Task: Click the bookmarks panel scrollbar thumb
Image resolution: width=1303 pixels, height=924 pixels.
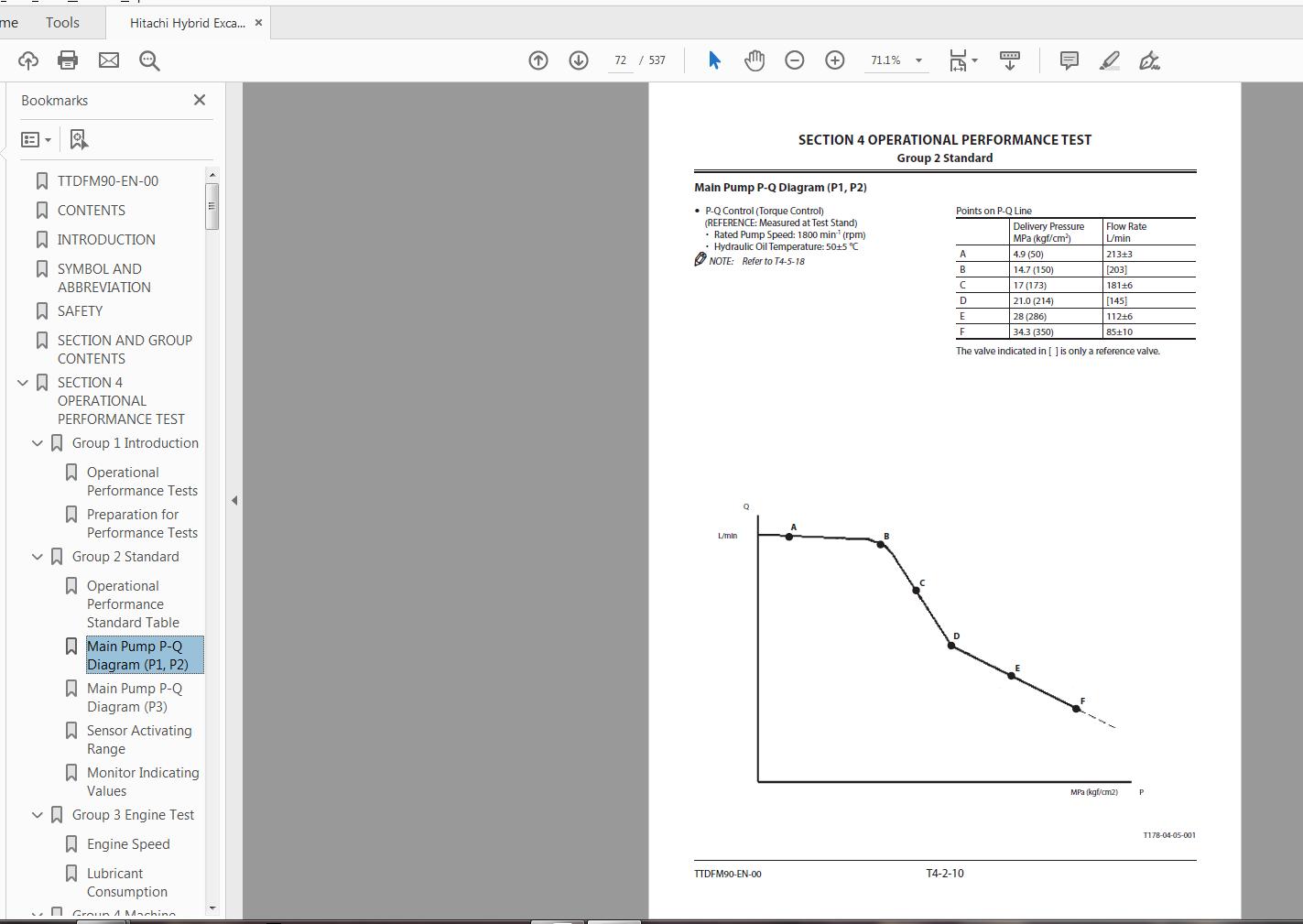Action: click(x=212, y=206)
